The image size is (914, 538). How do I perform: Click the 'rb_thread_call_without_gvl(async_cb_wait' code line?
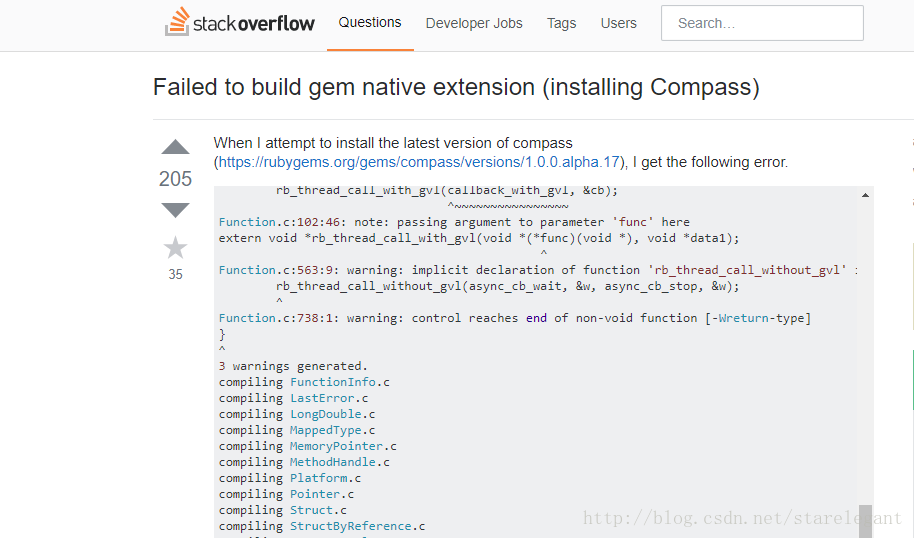point(507,286)
